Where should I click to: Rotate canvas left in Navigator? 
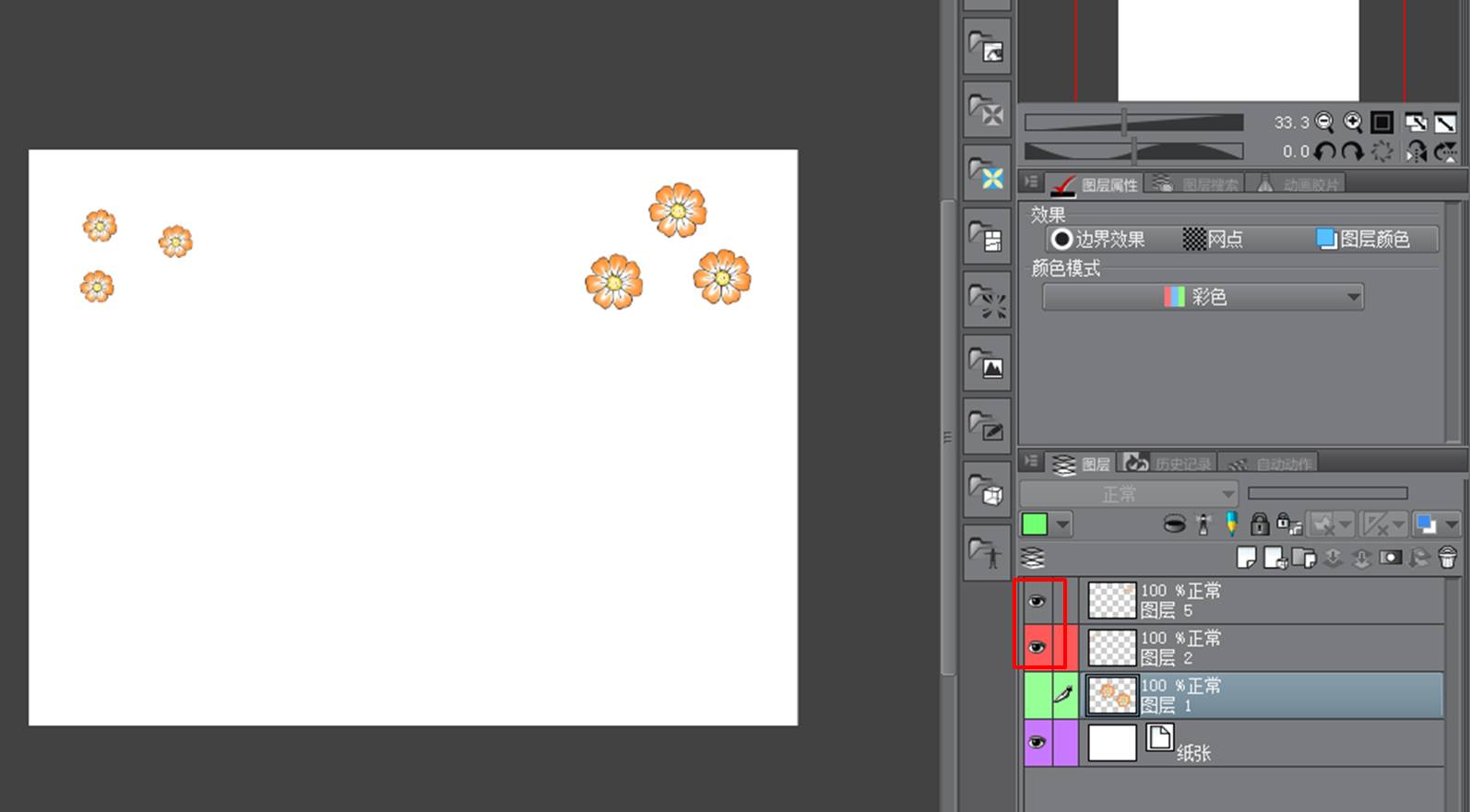pyautogui.click(x=1325, y=152)
